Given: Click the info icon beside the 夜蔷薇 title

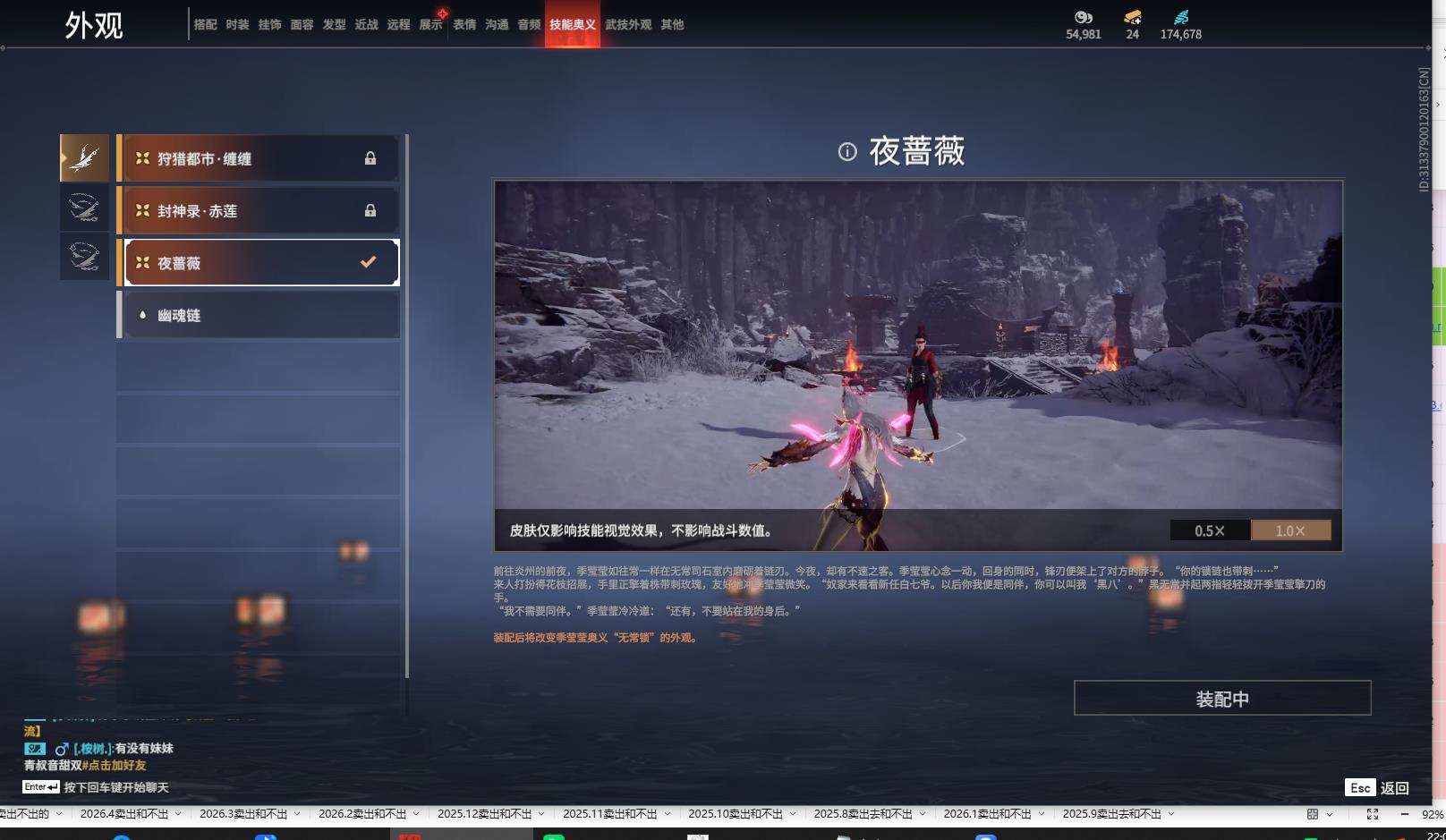Looking at the screenshot, I should (847, 152).
